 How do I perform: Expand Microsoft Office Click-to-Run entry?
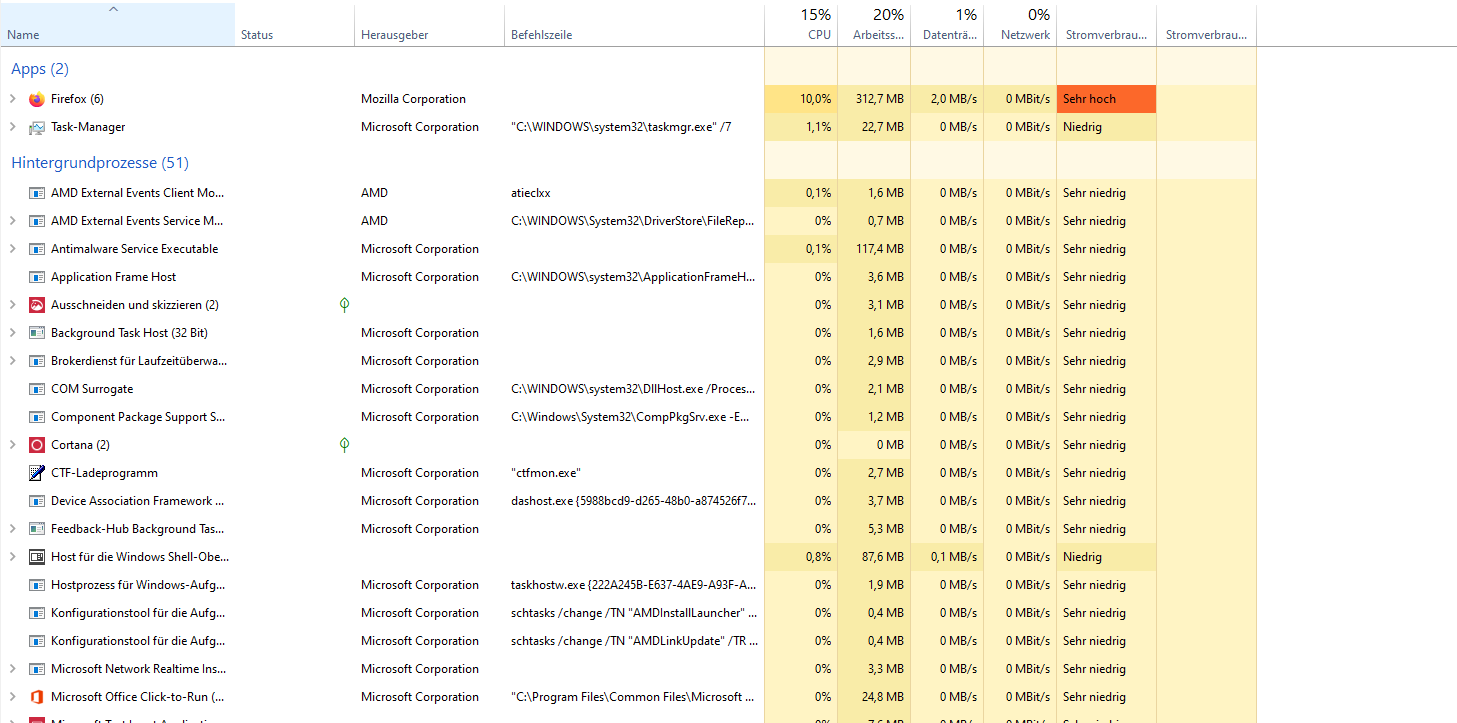click(13, 697)
